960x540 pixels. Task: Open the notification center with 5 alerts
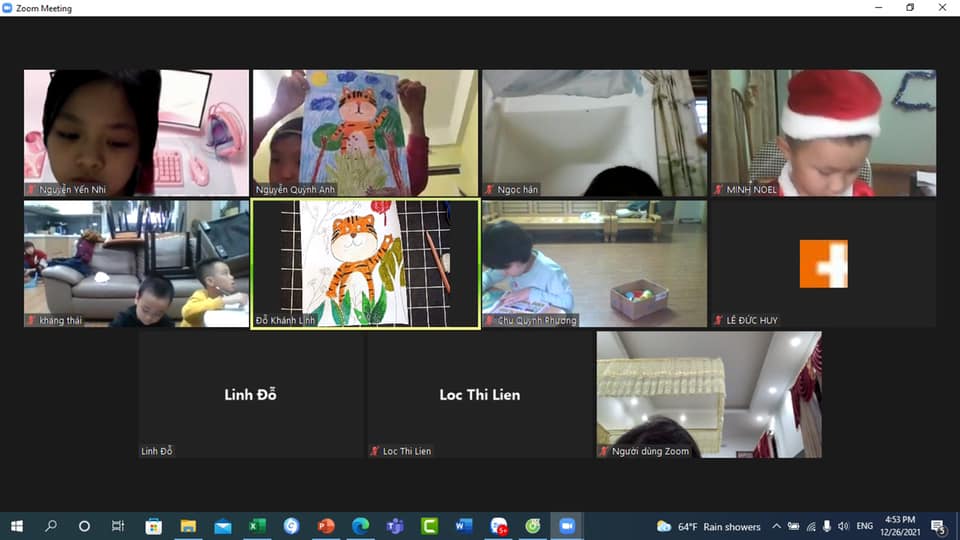pyautogui.click(x=939, y=526)
